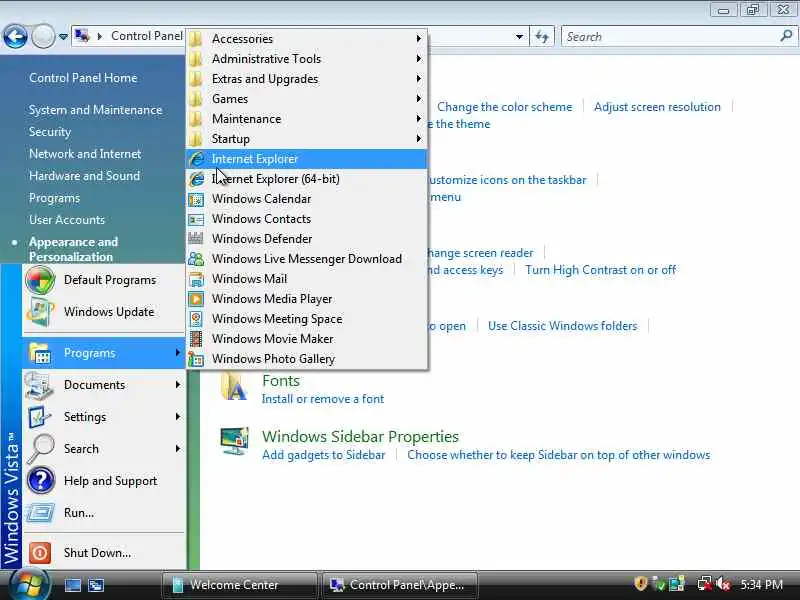Viewport: 800px width, 600px height.
Task: Expand the Accessories folder submenu
Action: click(307, 39)
